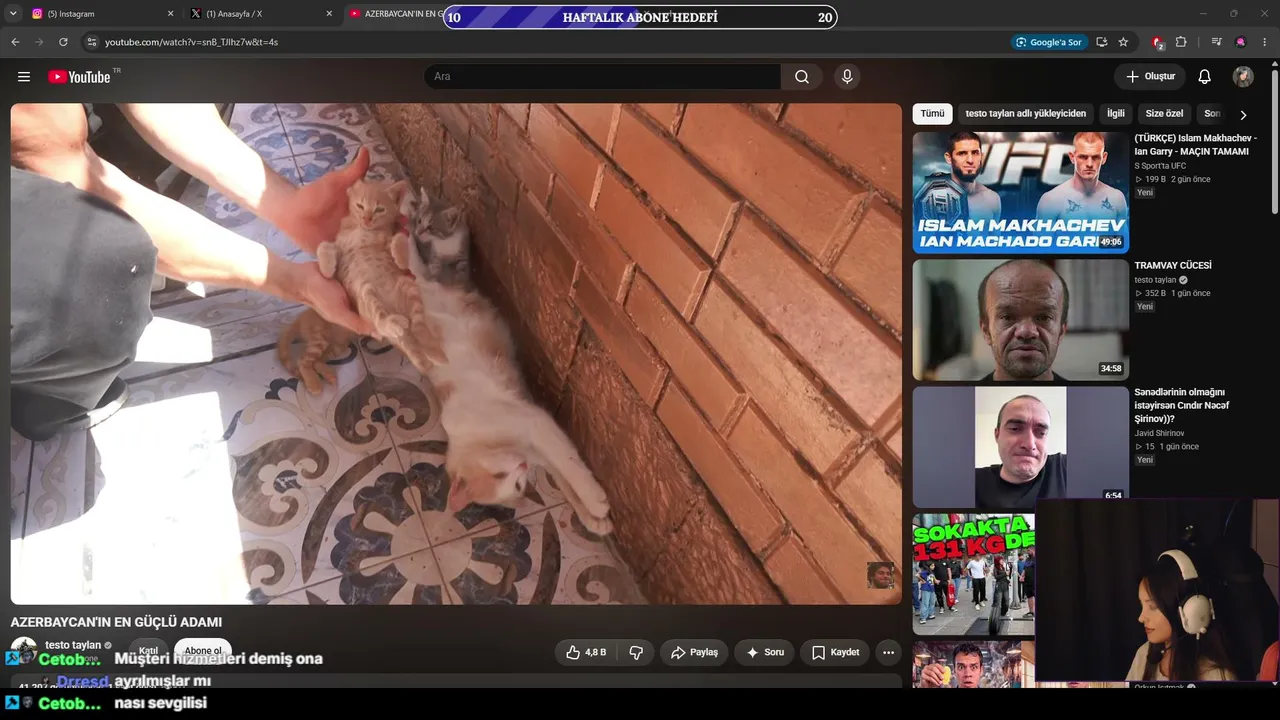Save the video with the Kaydet button
The height and width of the screenshot is (720, 1280).
(836, 652)
